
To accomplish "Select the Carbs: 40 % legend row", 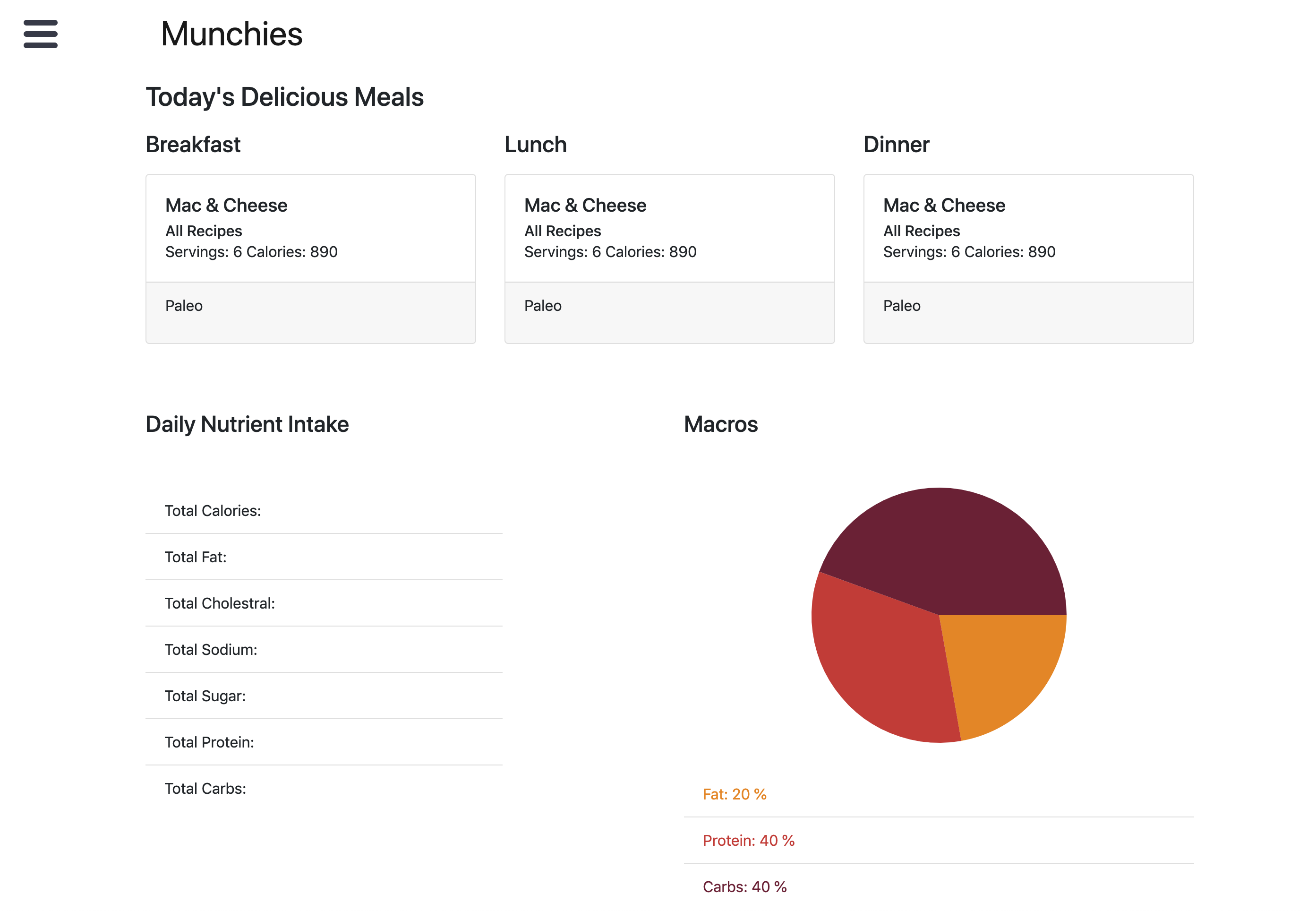I will (744, 886).
